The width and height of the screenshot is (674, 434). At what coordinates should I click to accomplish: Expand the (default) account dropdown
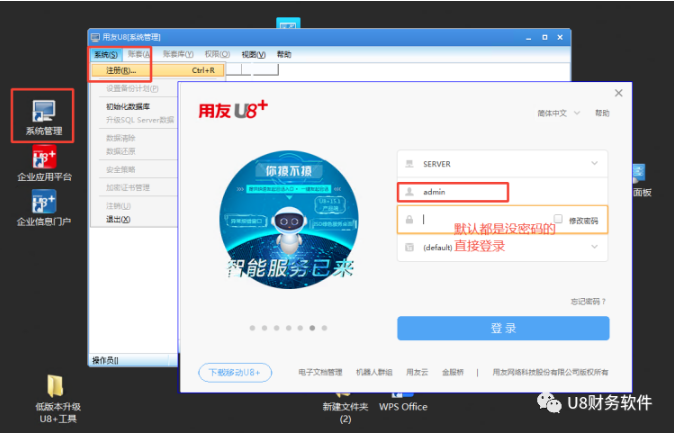point(594,247)
